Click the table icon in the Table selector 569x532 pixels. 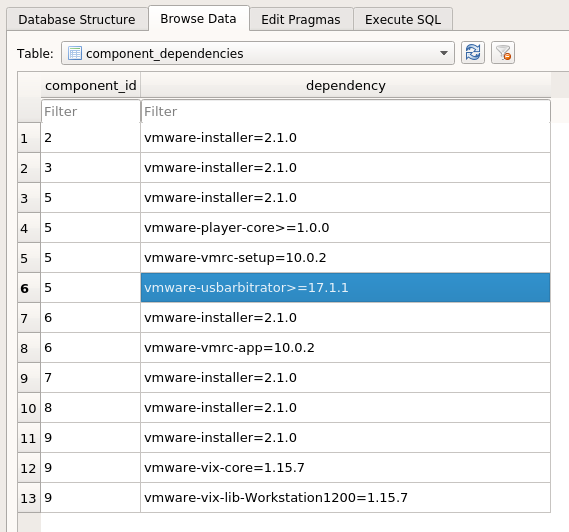point(75,53)
